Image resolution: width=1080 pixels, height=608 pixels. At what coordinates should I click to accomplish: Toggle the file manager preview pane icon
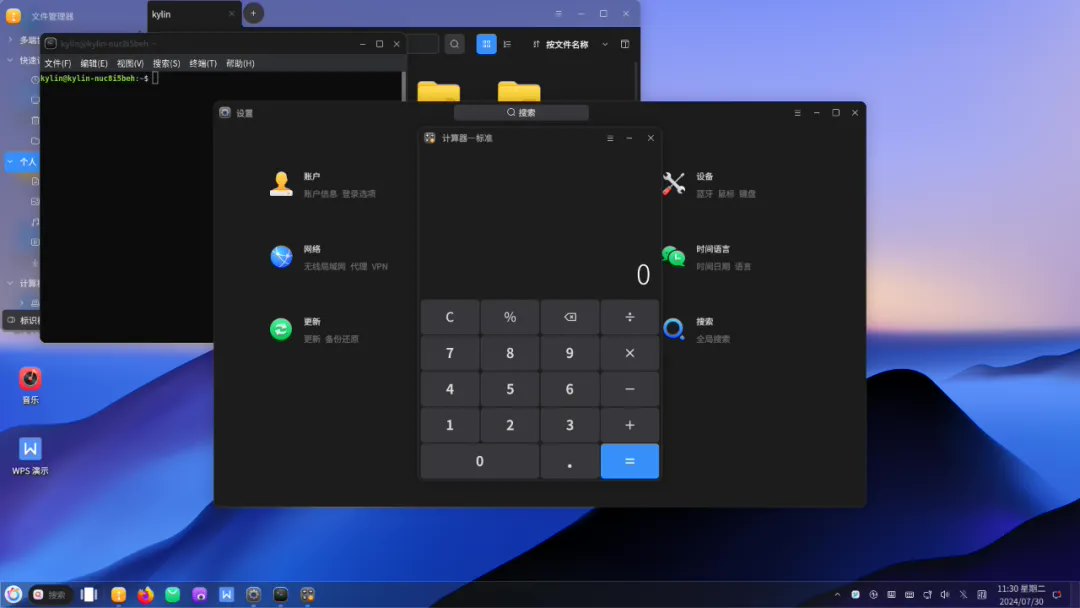(x=625, y=44)
